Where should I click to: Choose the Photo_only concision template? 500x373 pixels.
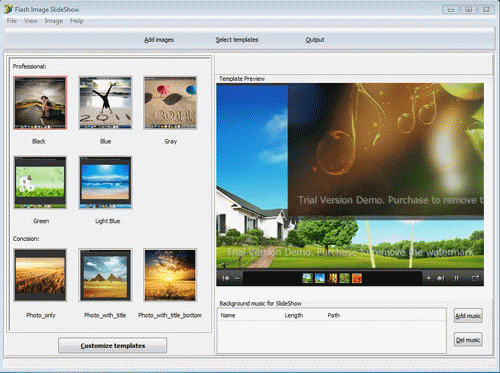tap(40, 275)
